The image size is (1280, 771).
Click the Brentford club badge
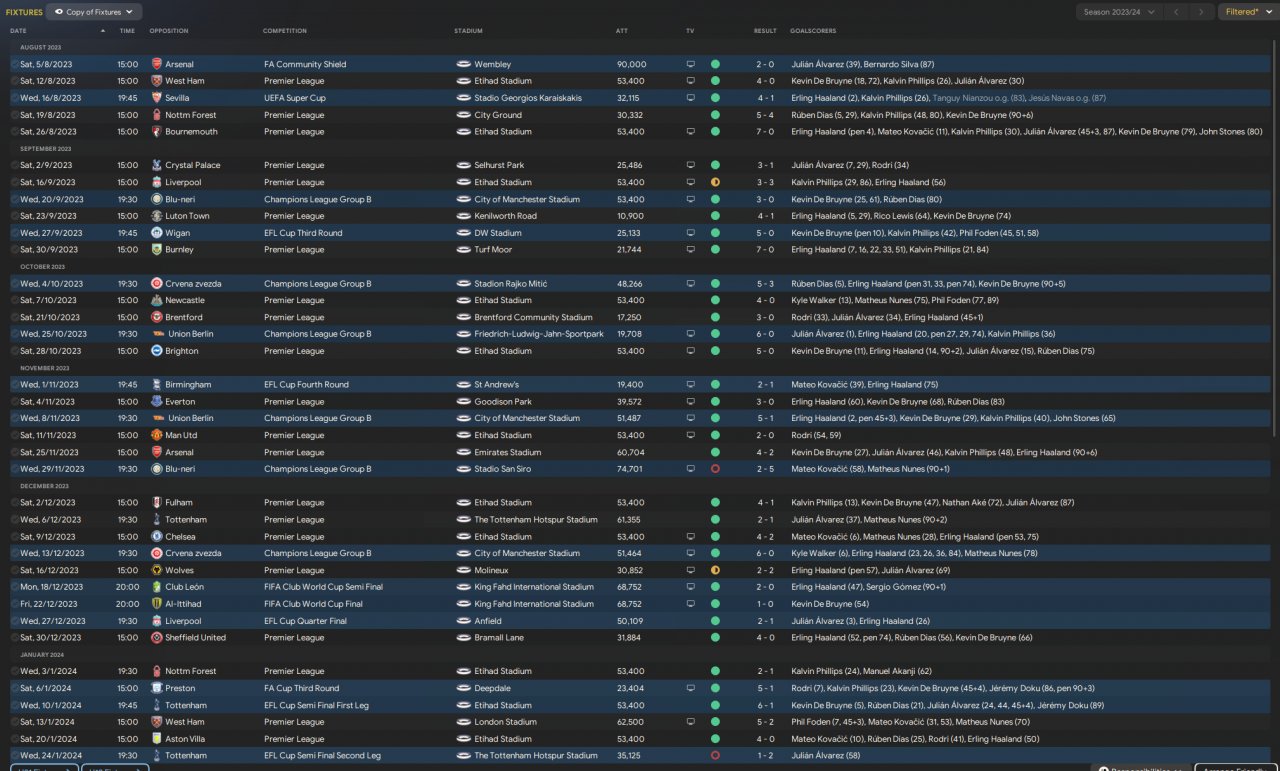coord(156,317)
